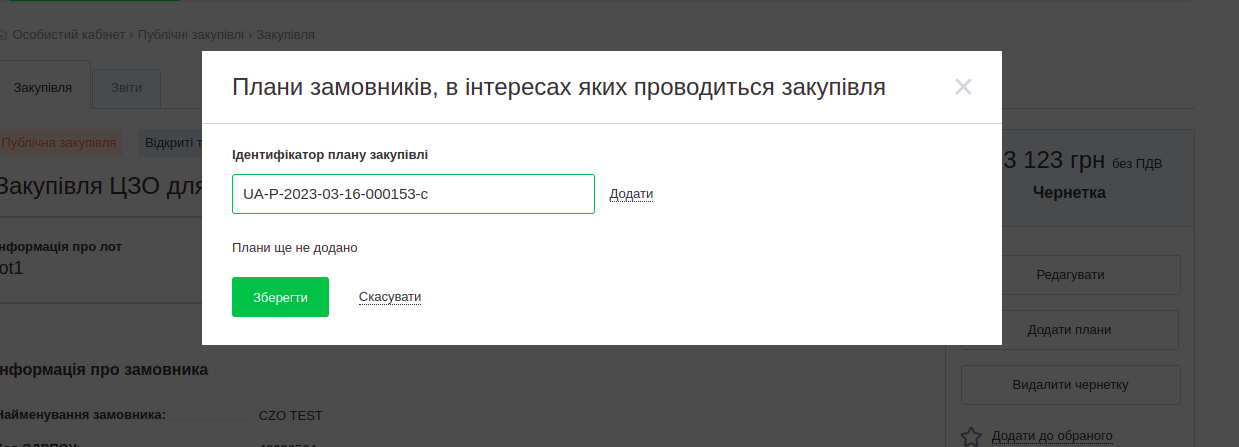Click the star icon for favorites
The height and width of the screenshot is (447, 1239).
971,436
